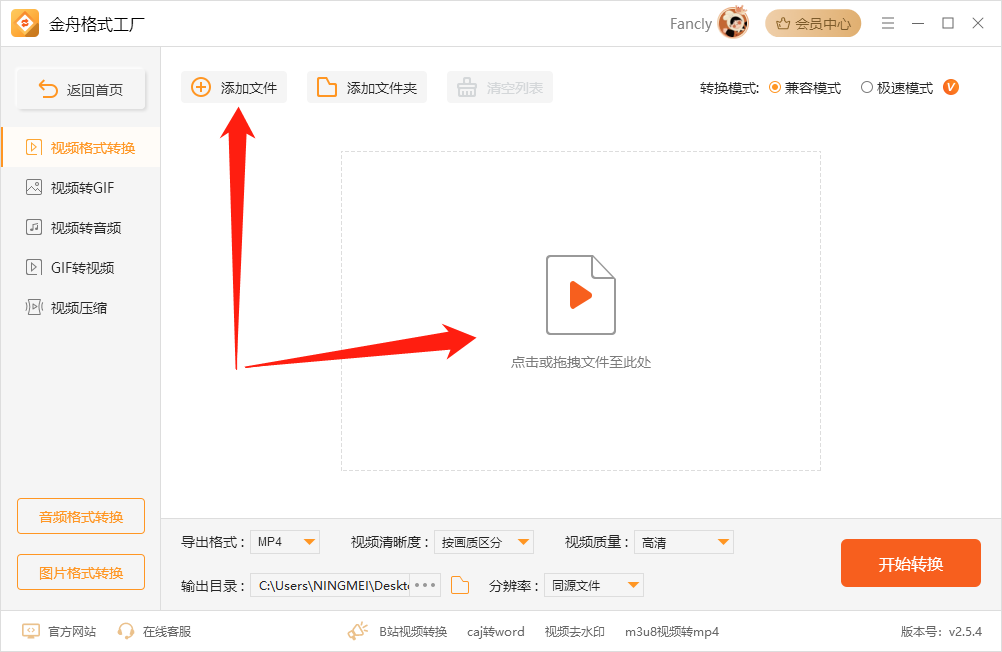Click the megaphone announcement icon
Screen dimensions: 1002x652
click(x=358, y=631)
